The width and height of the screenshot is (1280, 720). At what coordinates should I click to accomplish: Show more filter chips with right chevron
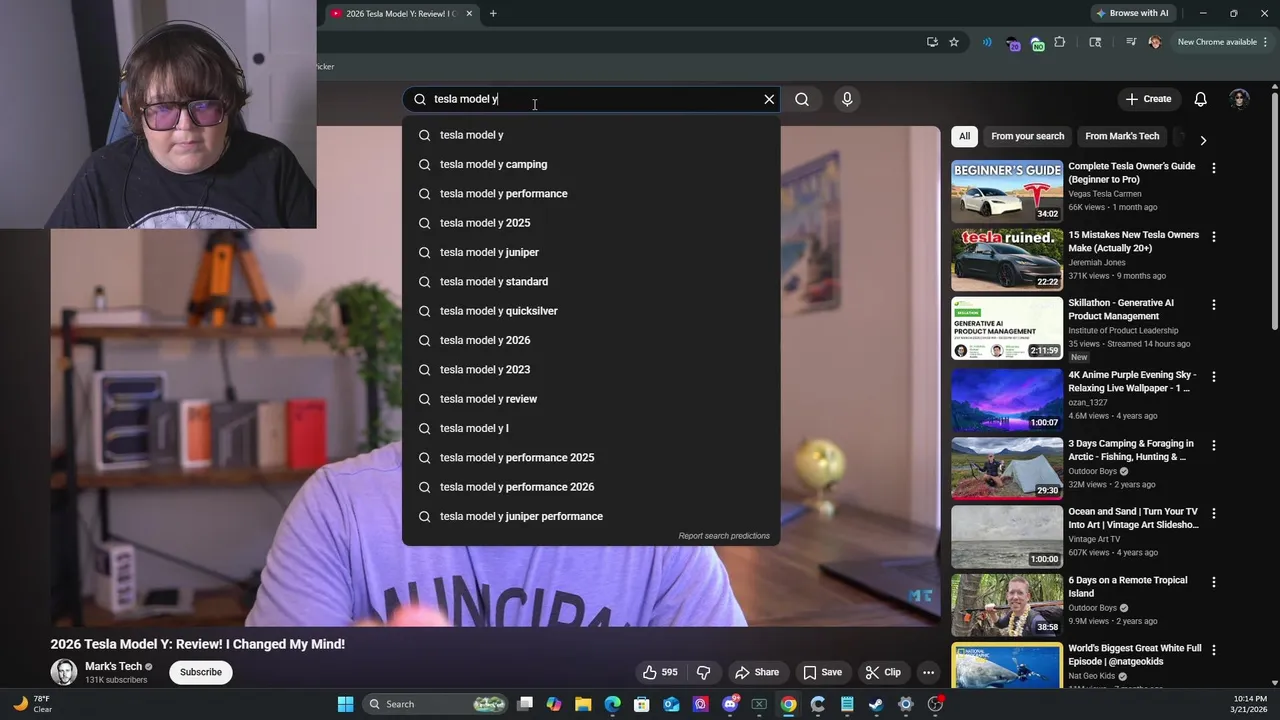coord(1203,140)
